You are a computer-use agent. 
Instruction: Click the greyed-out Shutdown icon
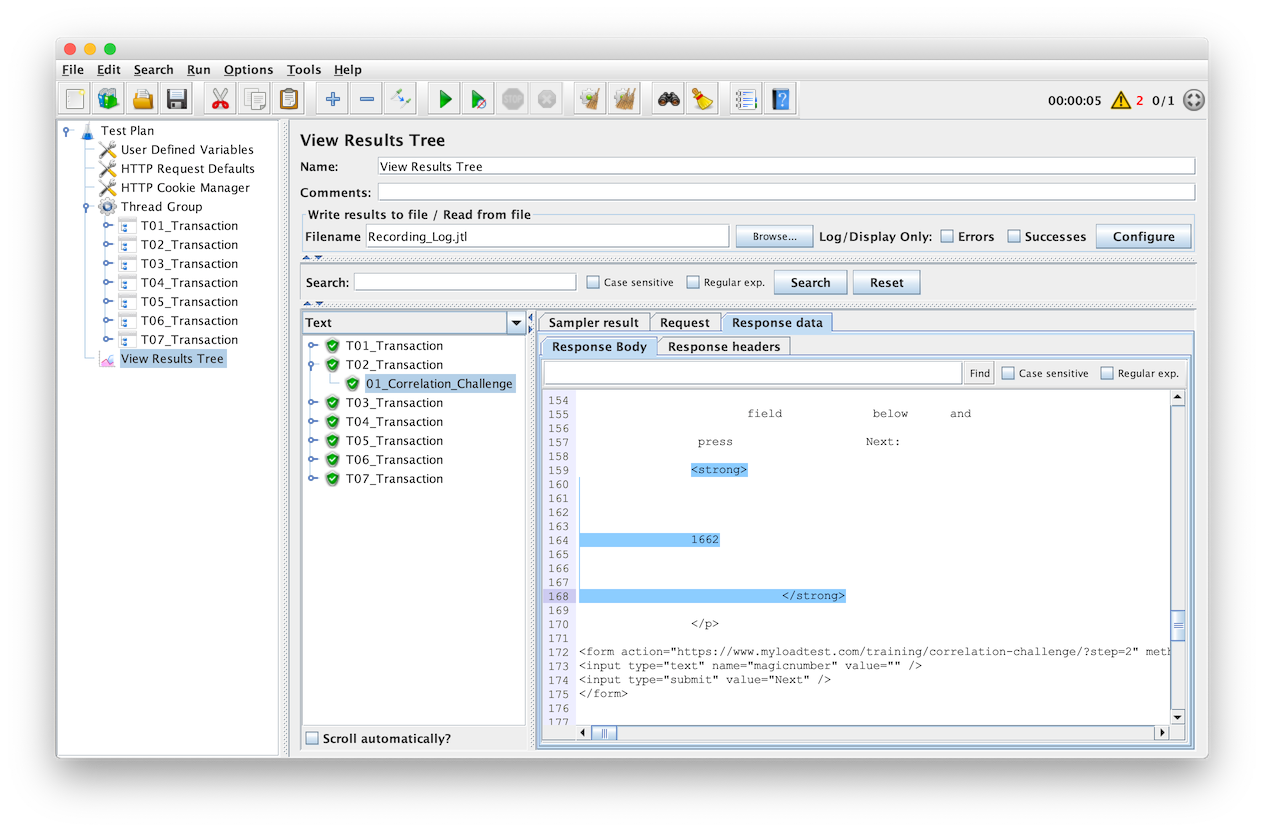click(546, 99)
